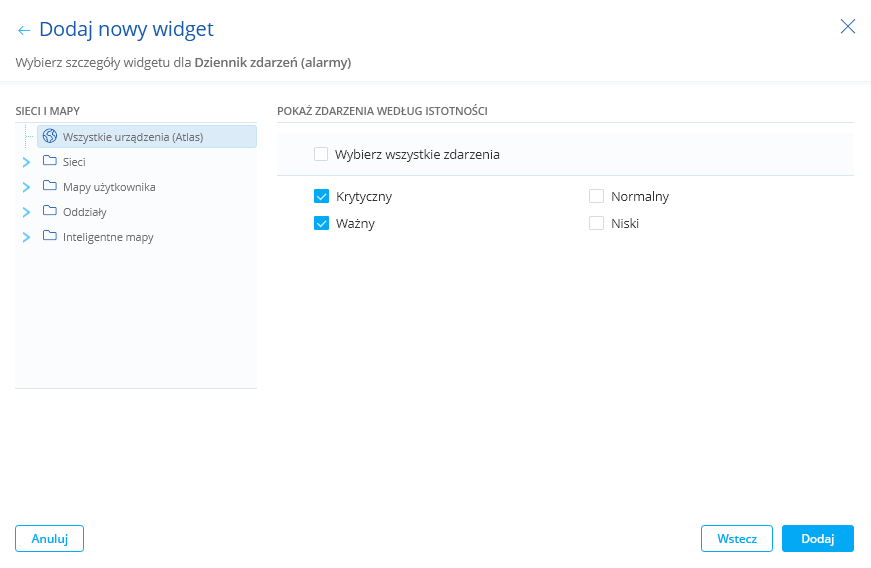Image resolution: width=871 pixels, height=568 pixels.
Task: Expand the Sieci tree node
Action: [x=26, y=161]
